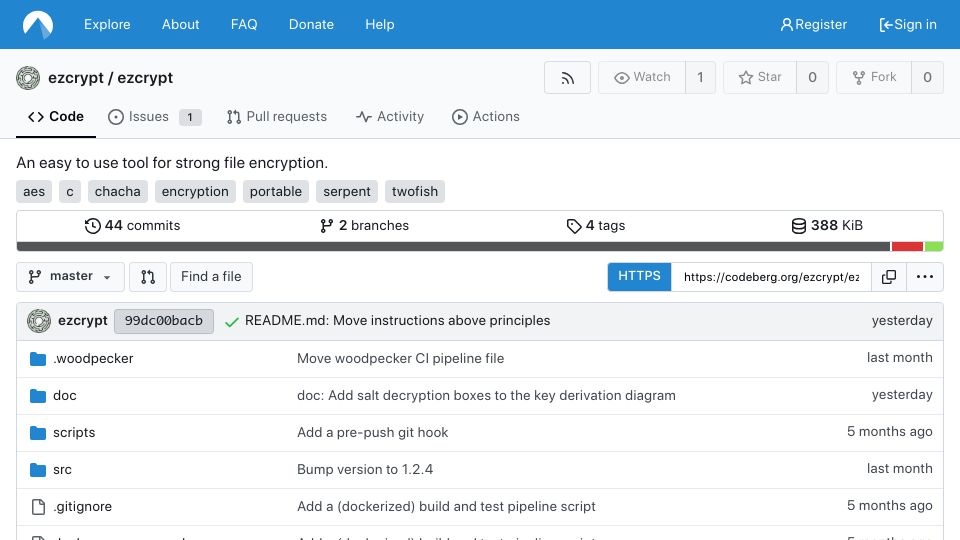Viewport: 960px width, 540px height.
Task: Star the ezcrypt repository
Action: tap(760, 78)
